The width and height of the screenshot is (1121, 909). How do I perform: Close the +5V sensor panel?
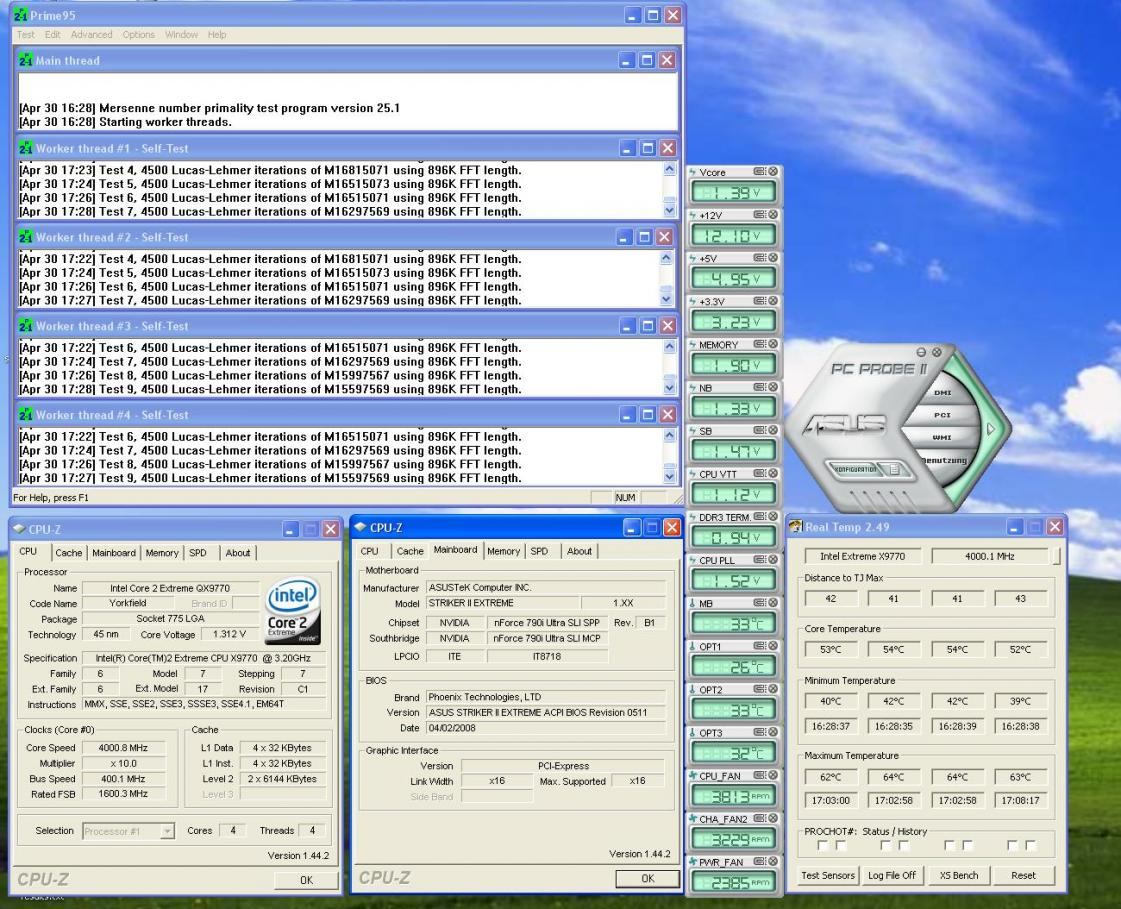pos(773,257)
